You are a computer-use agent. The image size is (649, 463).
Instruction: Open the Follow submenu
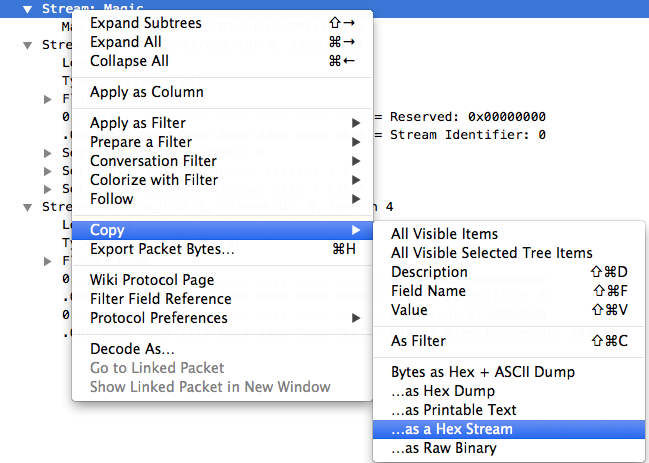pos(222,199)
